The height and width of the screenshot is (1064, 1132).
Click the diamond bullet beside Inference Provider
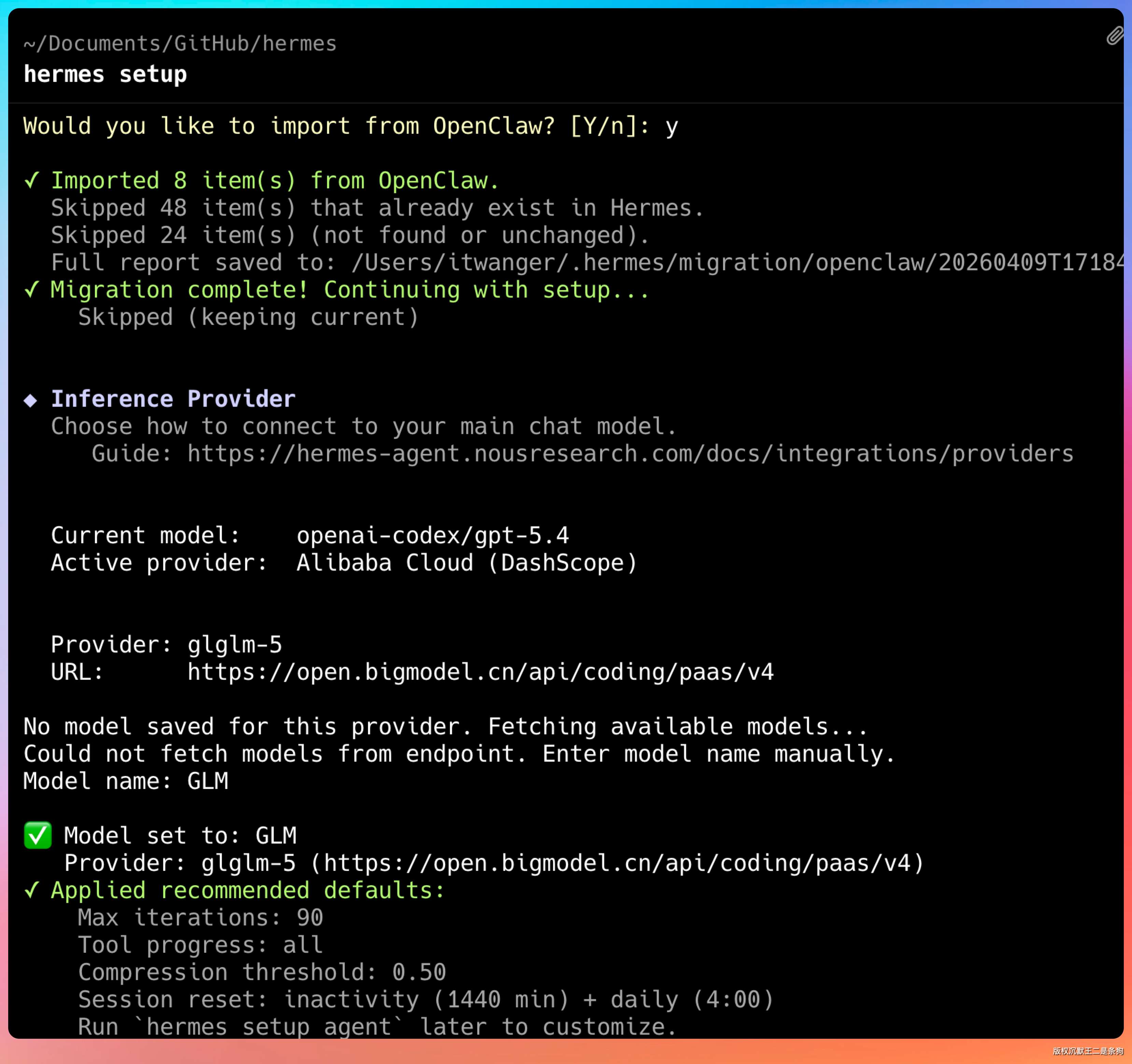[x=31, y=400]
